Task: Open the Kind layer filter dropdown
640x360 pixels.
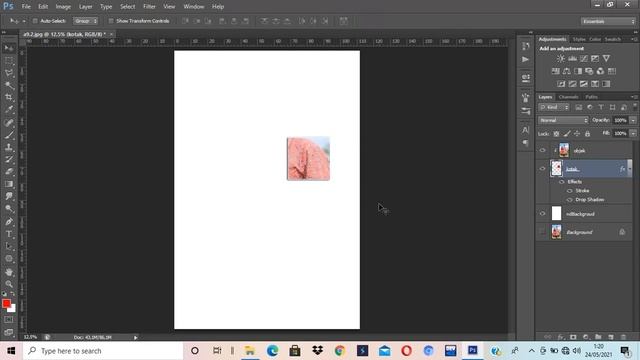Action: click(x=554, y=107)
